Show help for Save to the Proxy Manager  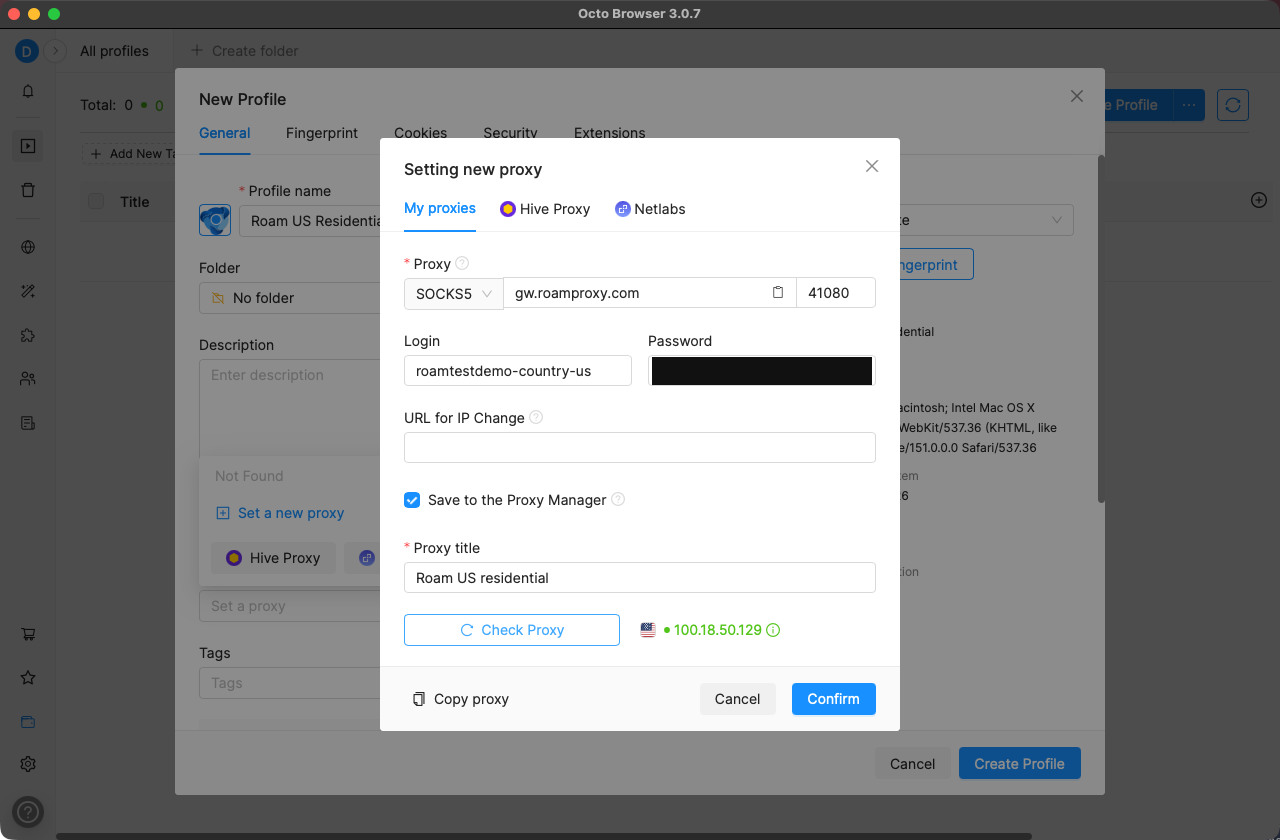pos(618,499)
